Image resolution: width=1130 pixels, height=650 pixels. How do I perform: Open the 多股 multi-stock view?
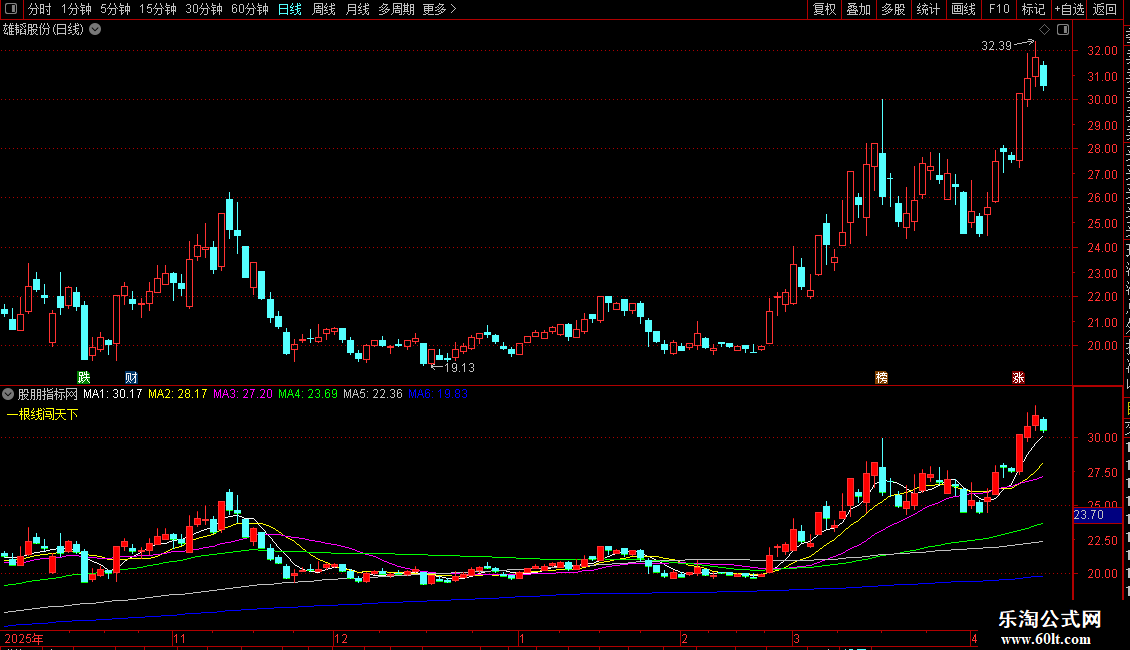pos(893,9)
